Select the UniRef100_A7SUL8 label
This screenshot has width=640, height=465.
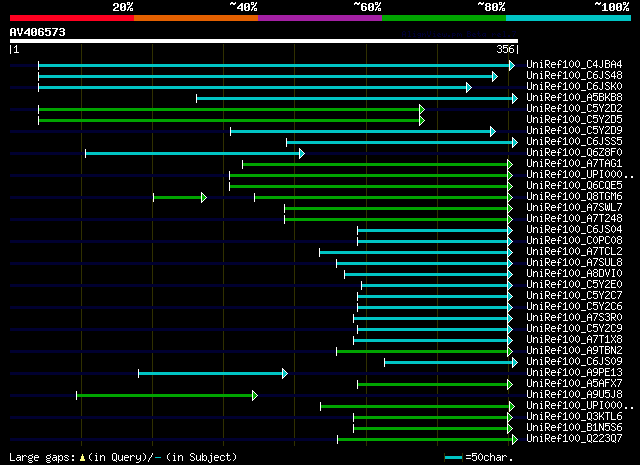click(574, 263)
